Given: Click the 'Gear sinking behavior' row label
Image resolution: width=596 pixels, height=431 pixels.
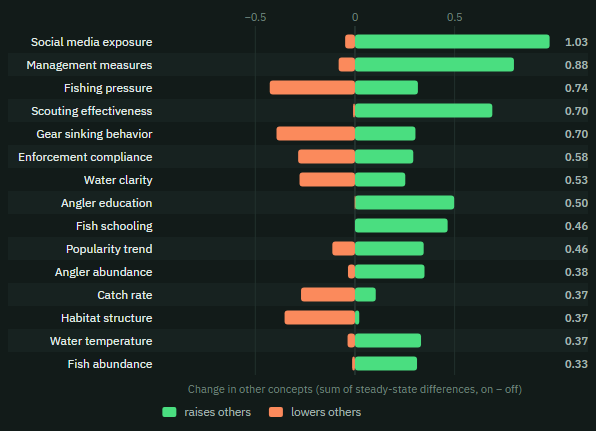Looking at the screenshot, I should click(94, 134).
